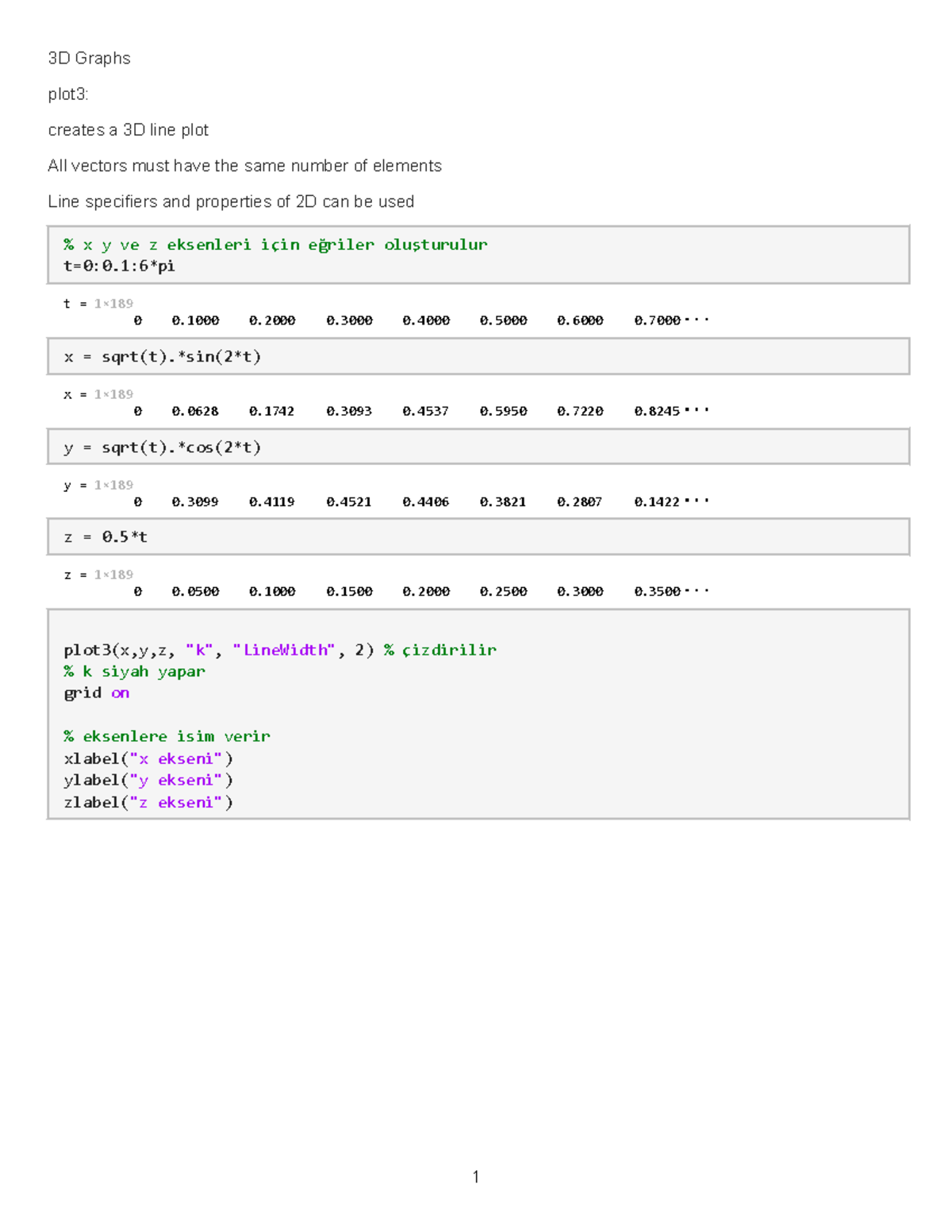Click the value 0.2500 in z output

pos(503,591)
